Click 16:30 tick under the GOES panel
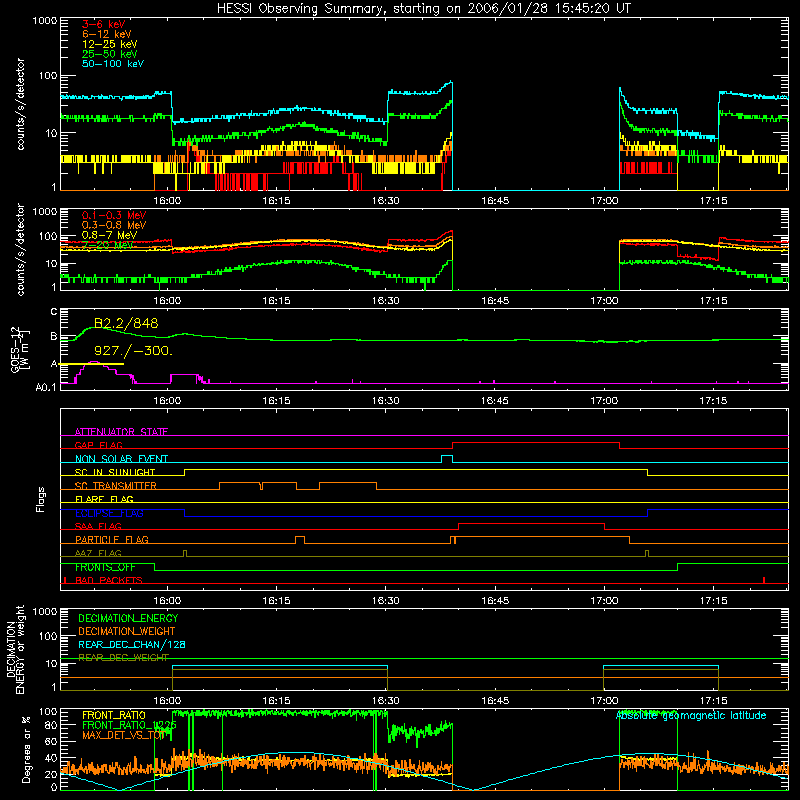 click(x=386, y=401)
